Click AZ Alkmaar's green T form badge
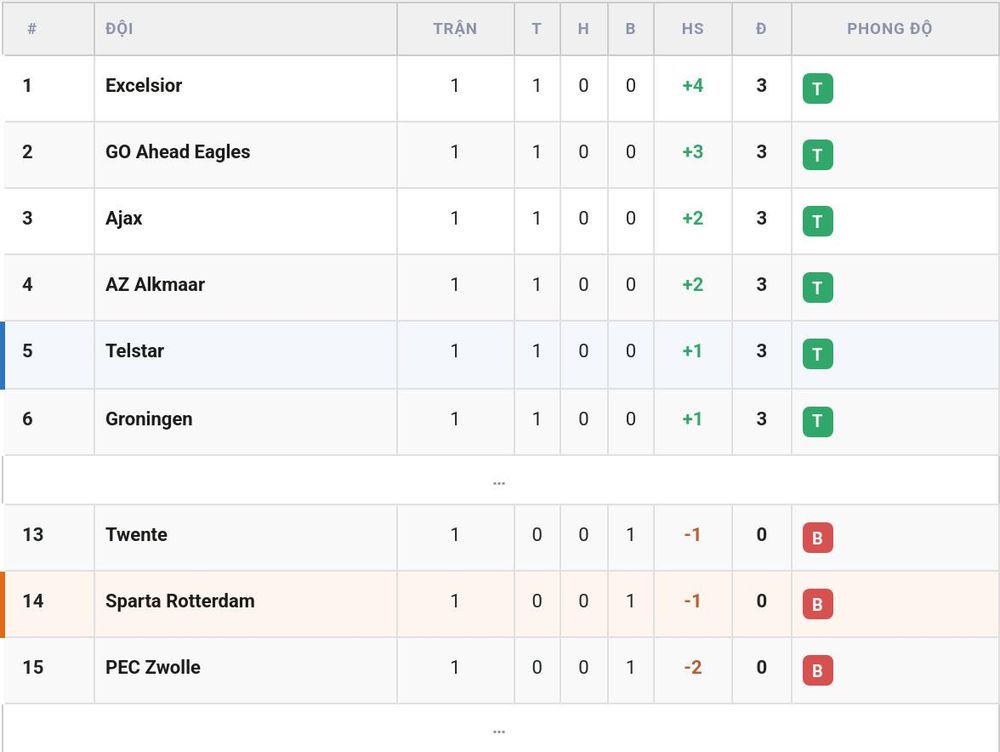 tap(818, 288)
